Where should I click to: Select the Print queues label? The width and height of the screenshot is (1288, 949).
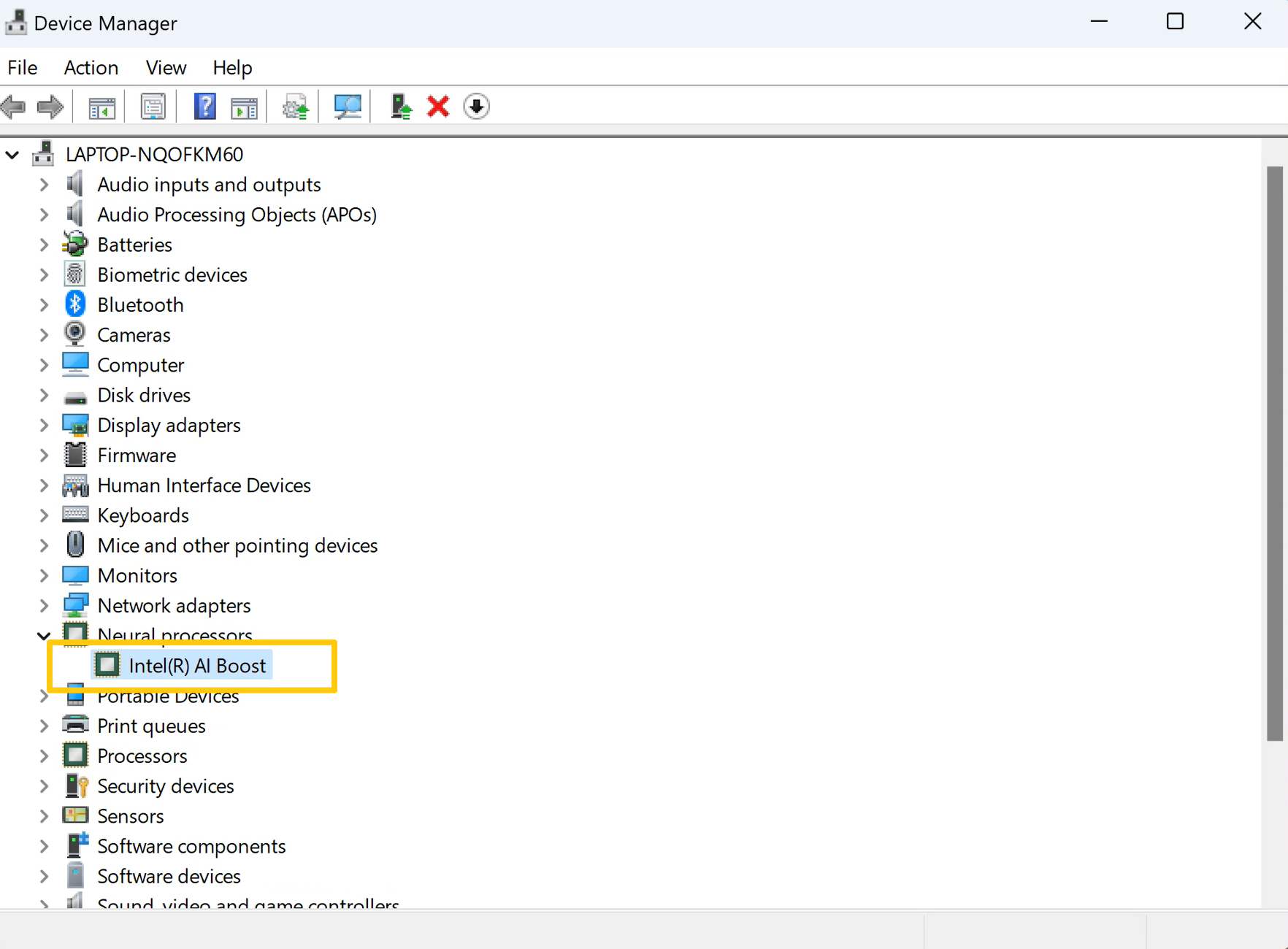pyautogui.click(x=151, y=726)
